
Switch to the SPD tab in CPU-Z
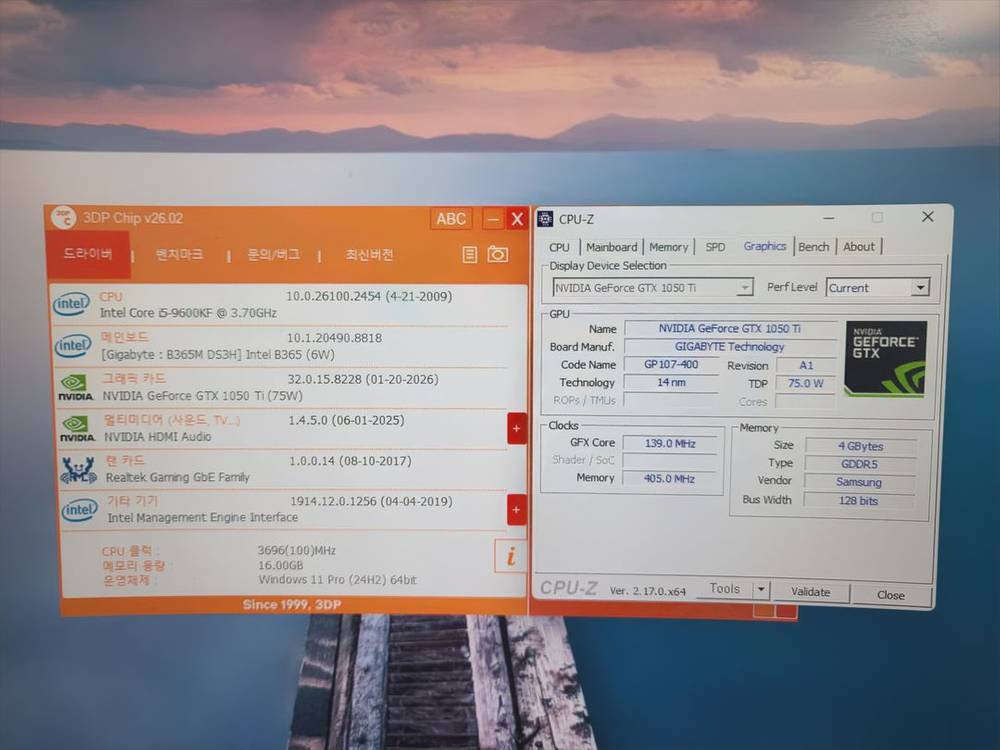click(716, 247)
